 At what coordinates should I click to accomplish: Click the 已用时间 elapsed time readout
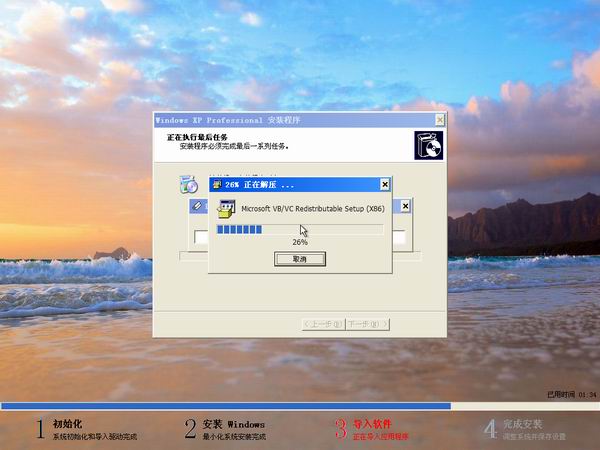point(572,395)
